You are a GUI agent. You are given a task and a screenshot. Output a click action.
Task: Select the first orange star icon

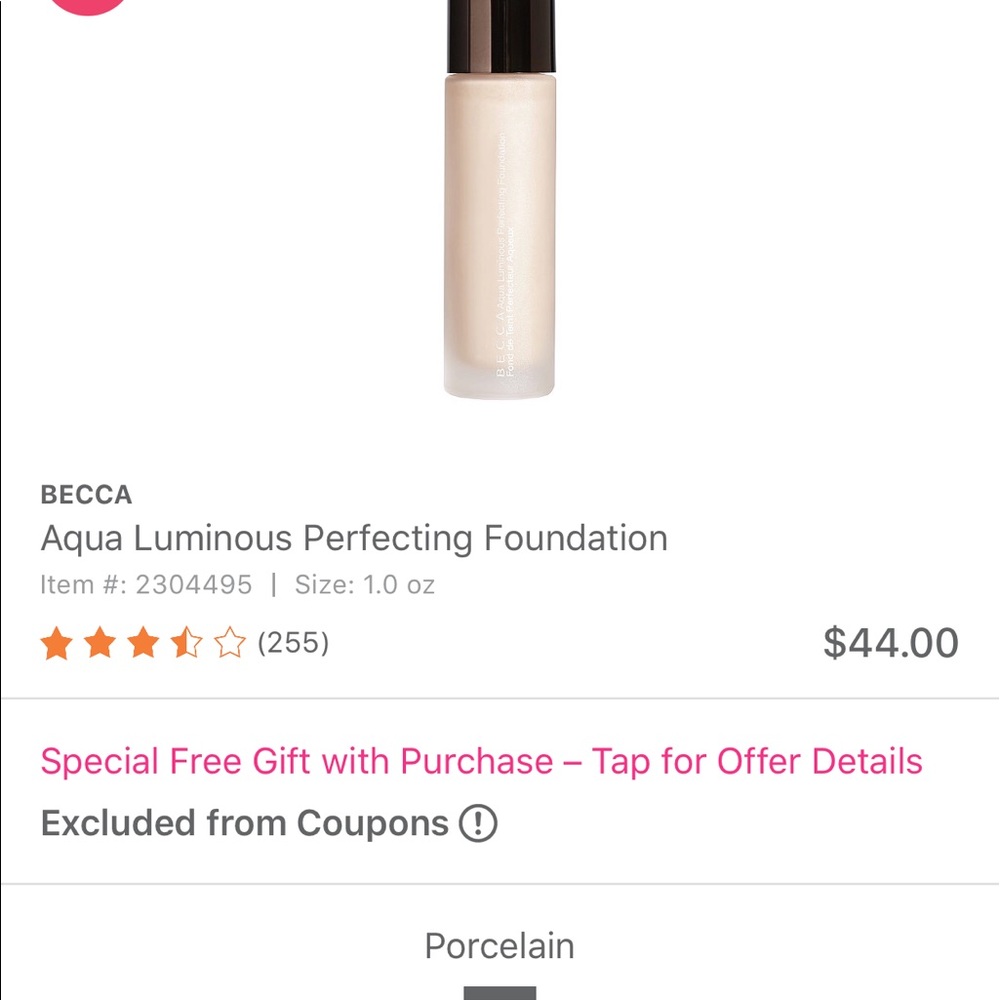57,643
